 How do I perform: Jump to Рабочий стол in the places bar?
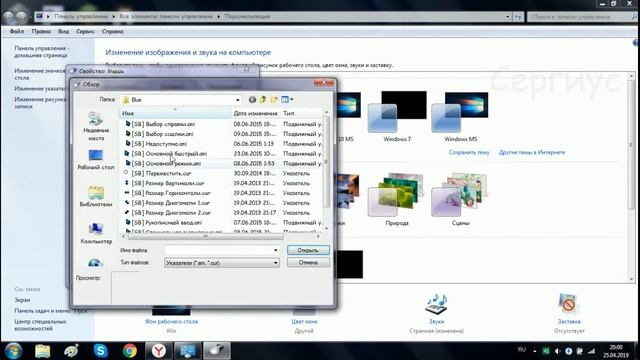96,160
